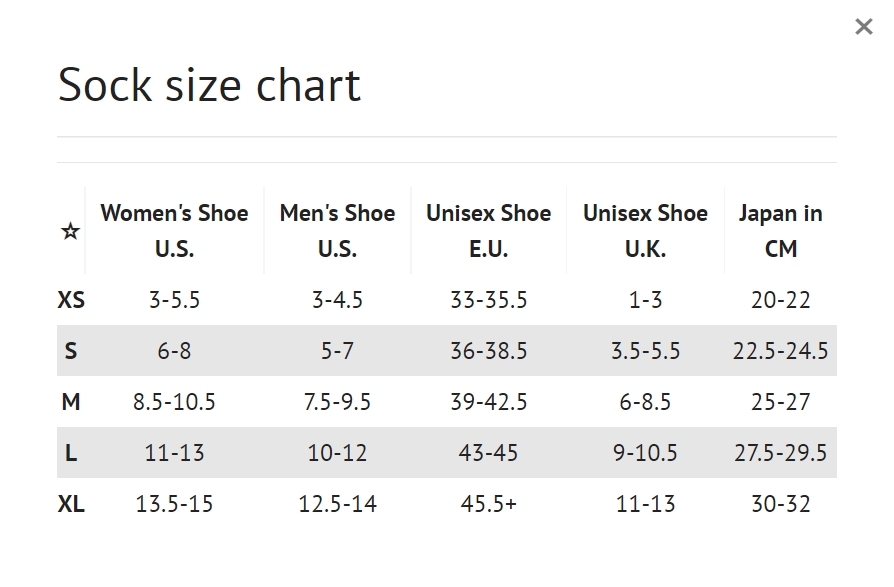Image resolution: width=894 pixels, height=587 pixels.
Task: Click the 9-10.5 U.K. large cell
Action: [645, 453]
